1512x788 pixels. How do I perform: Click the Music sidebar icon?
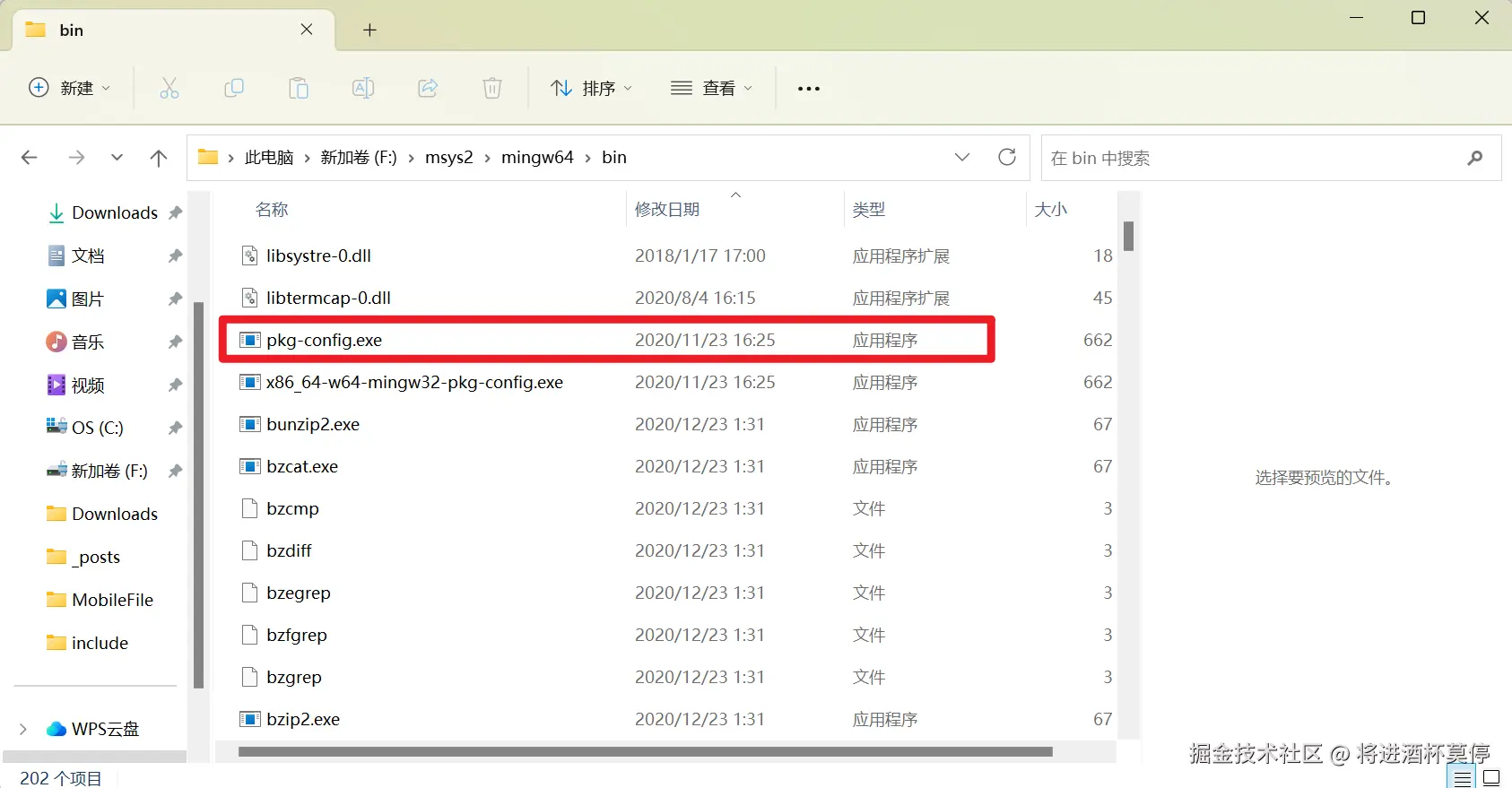[x=56, y=342]
